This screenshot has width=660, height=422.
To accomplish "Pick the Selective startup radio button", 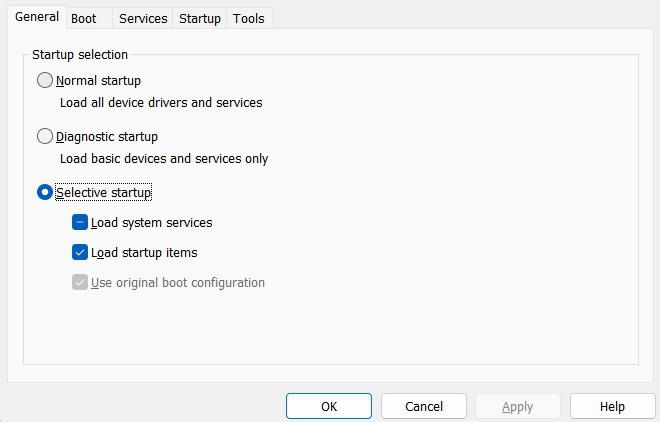I will click(x=45, y=192).
